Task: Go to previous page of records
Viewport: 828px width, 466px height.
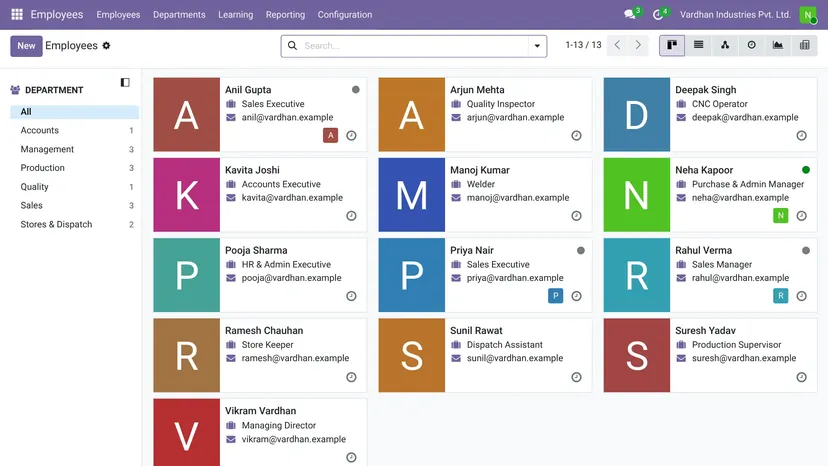Action: 617,45
